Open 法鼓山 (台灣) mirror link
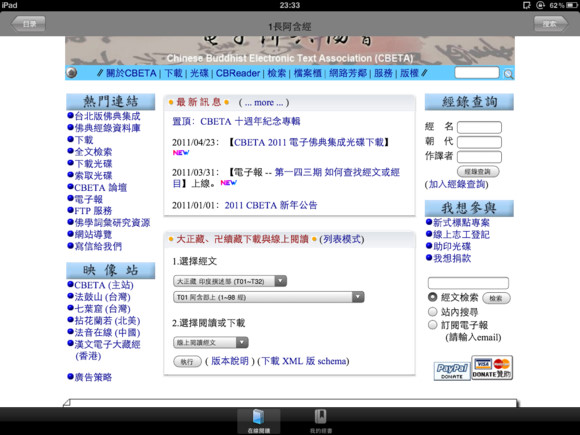This screenshot has width=580, height=435. (x=102, y=297)
